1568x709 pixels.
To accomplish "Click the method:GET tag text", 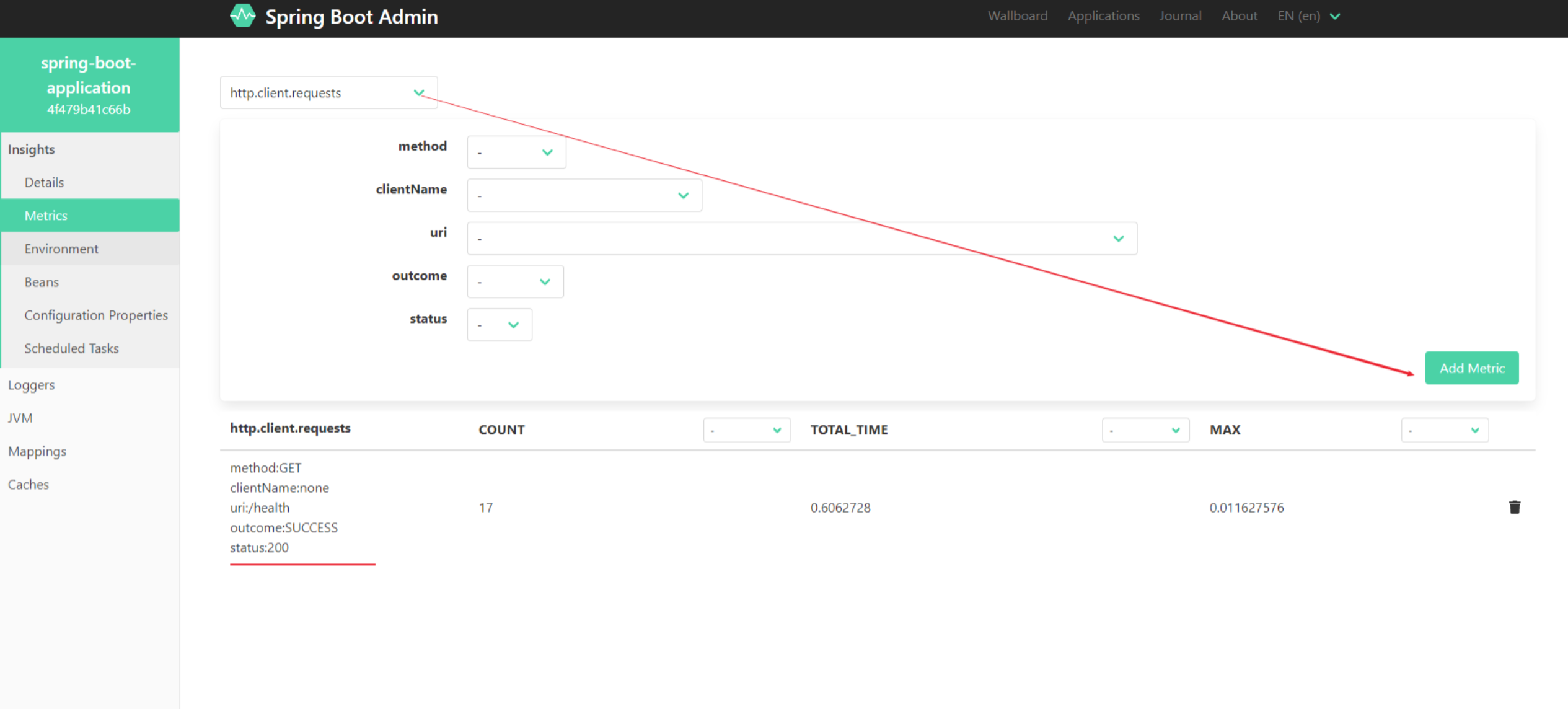I will coord(266,468).
